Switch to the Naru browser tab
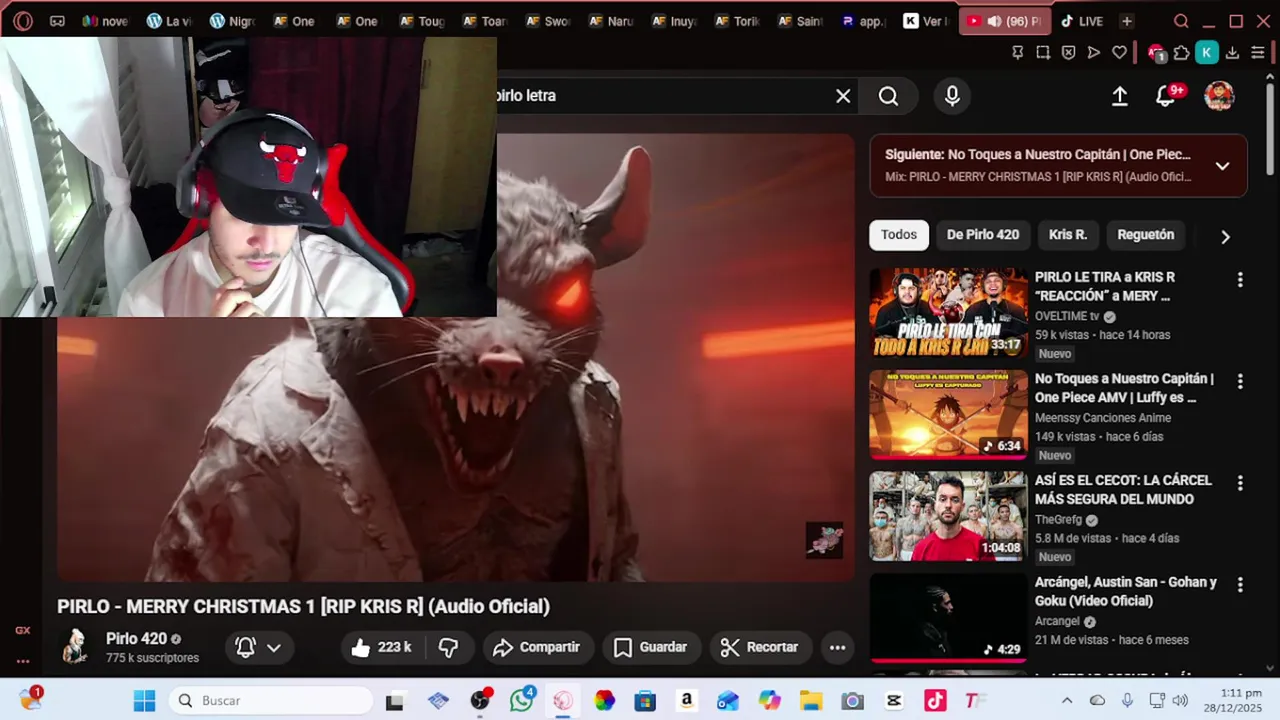This screenshot has height=720, width=1280. (x=610, y=21)
